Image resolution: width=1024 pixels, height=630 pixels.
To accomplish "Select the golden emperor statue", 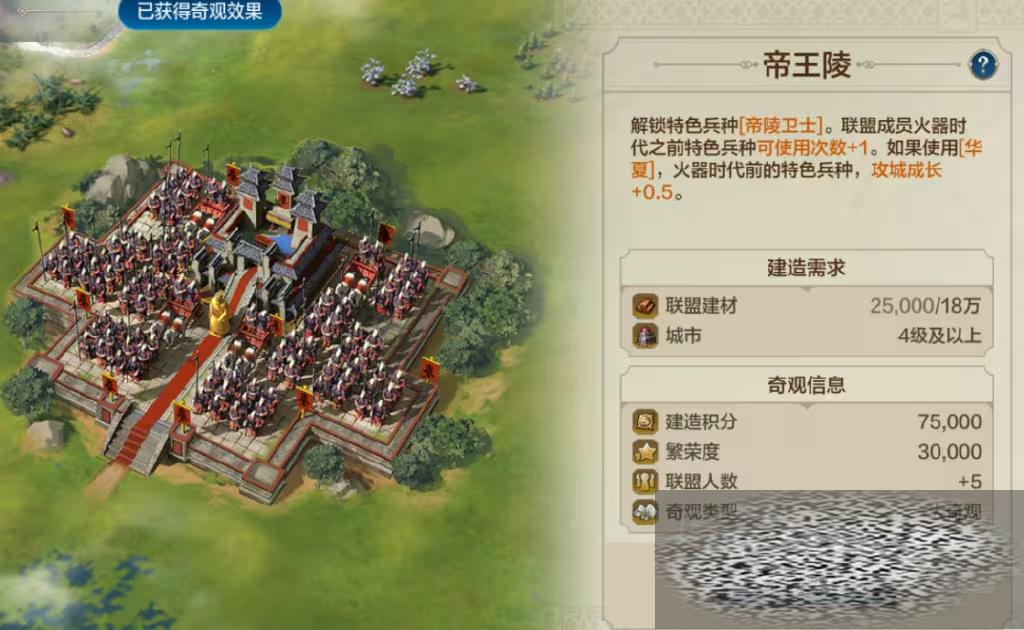I will pyautogui.click(x=219, y=314).
